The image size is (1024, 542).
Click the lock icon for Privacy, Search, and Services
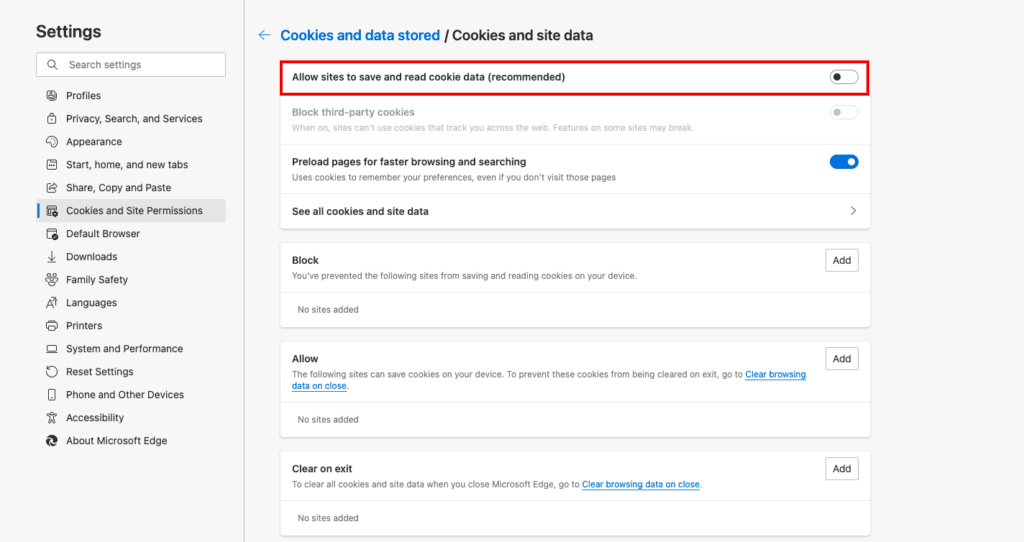(52, 118)
